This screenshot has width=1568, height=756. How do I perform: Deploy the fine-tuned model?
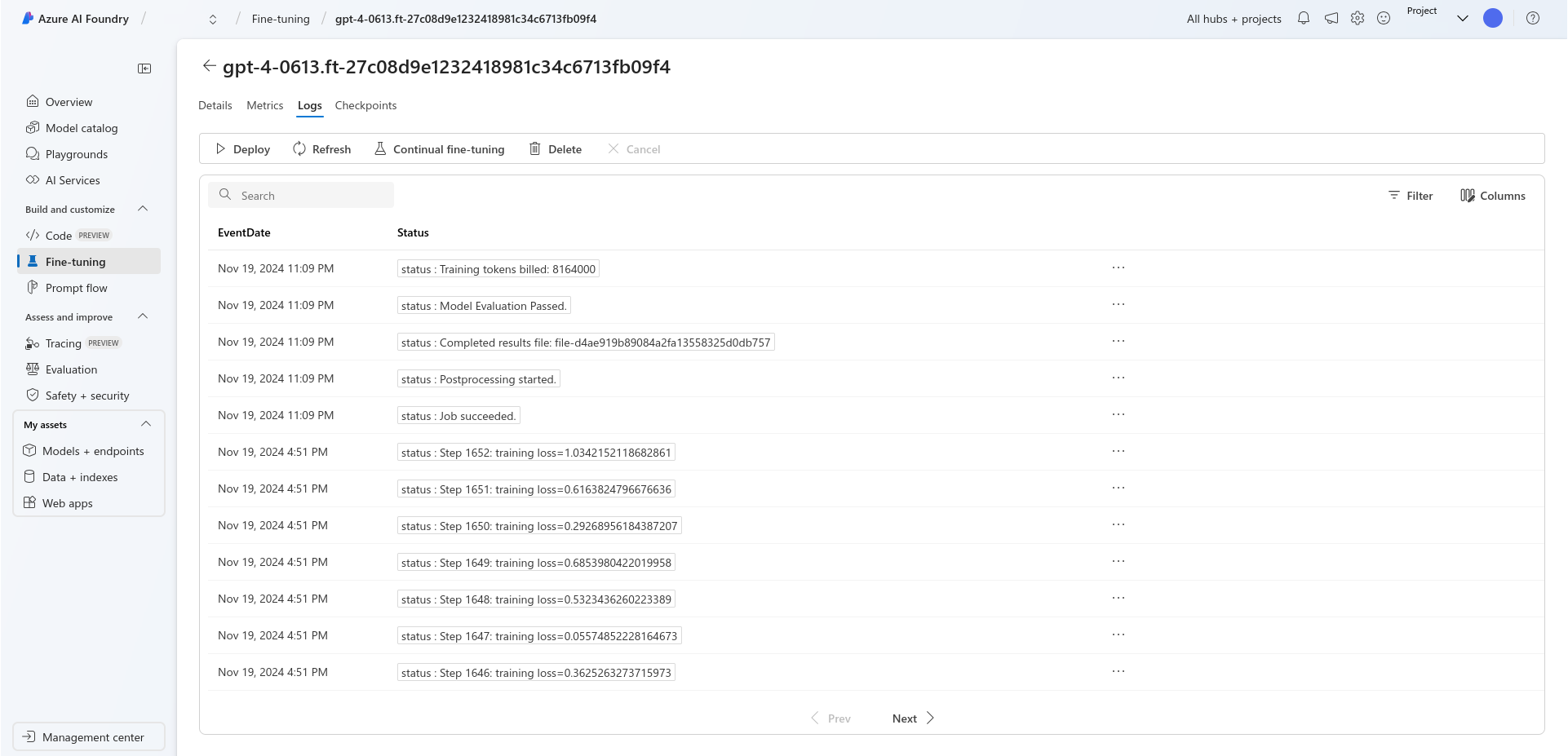(x=242, y=149)
